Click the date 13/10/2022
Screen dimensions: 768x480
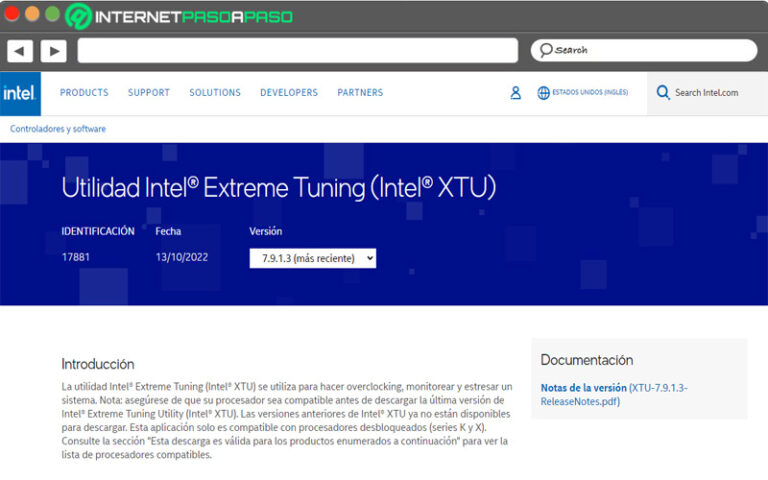(182, 257)
